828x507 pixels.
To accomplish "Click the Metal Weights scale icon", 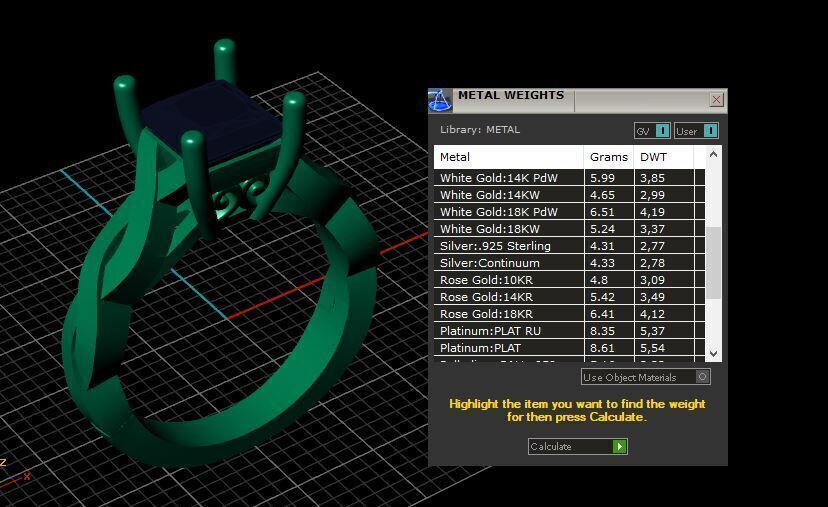I will click(x=440, y=100).
